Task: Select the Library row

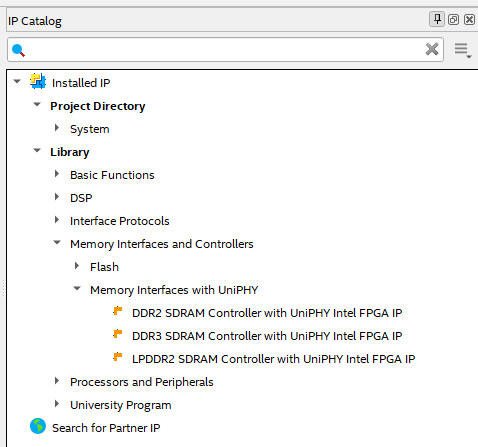Action: (x=70, y=152)
